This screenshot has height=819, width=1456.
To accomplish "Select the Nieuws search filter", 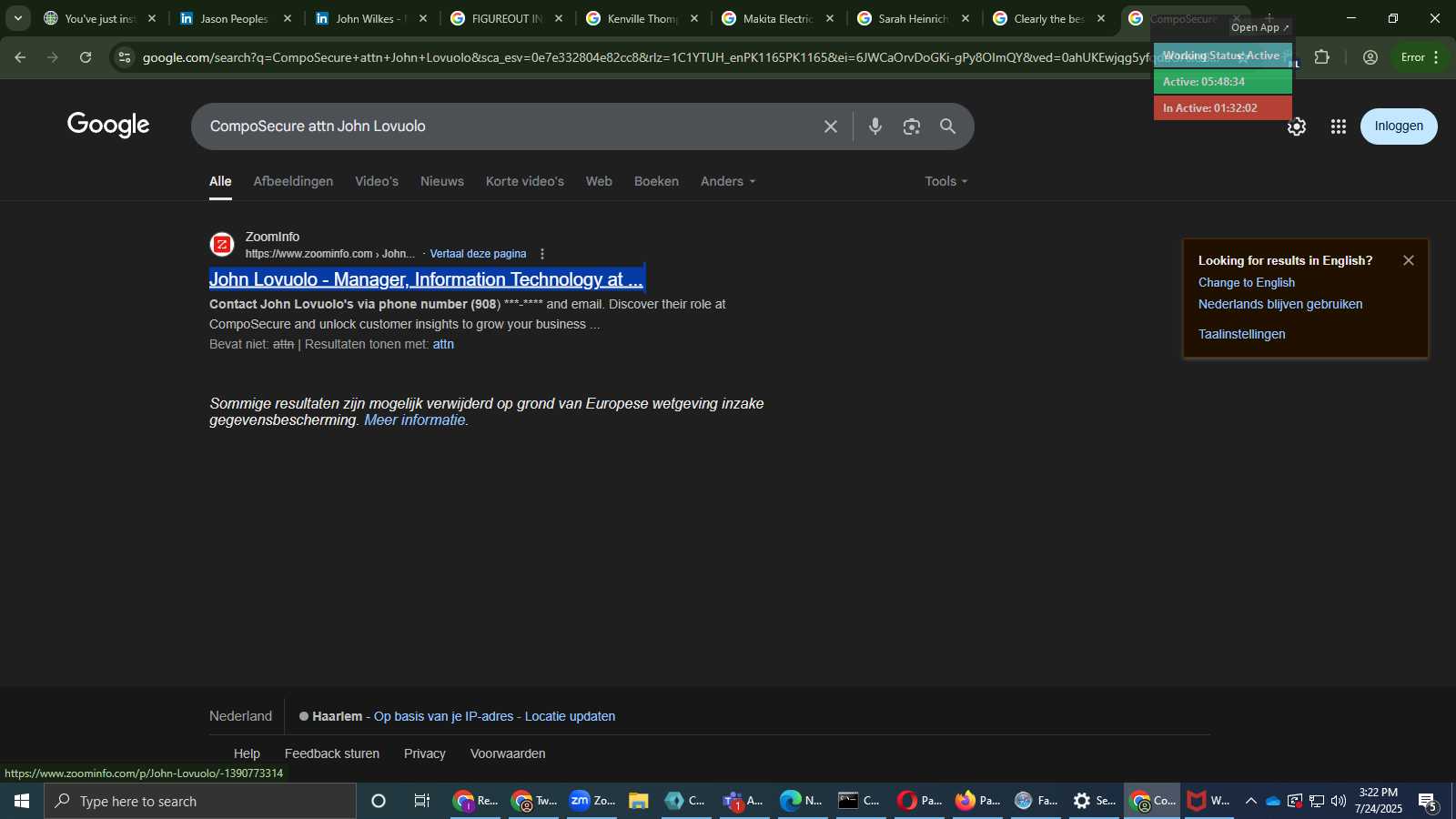I will coord(442,181).
